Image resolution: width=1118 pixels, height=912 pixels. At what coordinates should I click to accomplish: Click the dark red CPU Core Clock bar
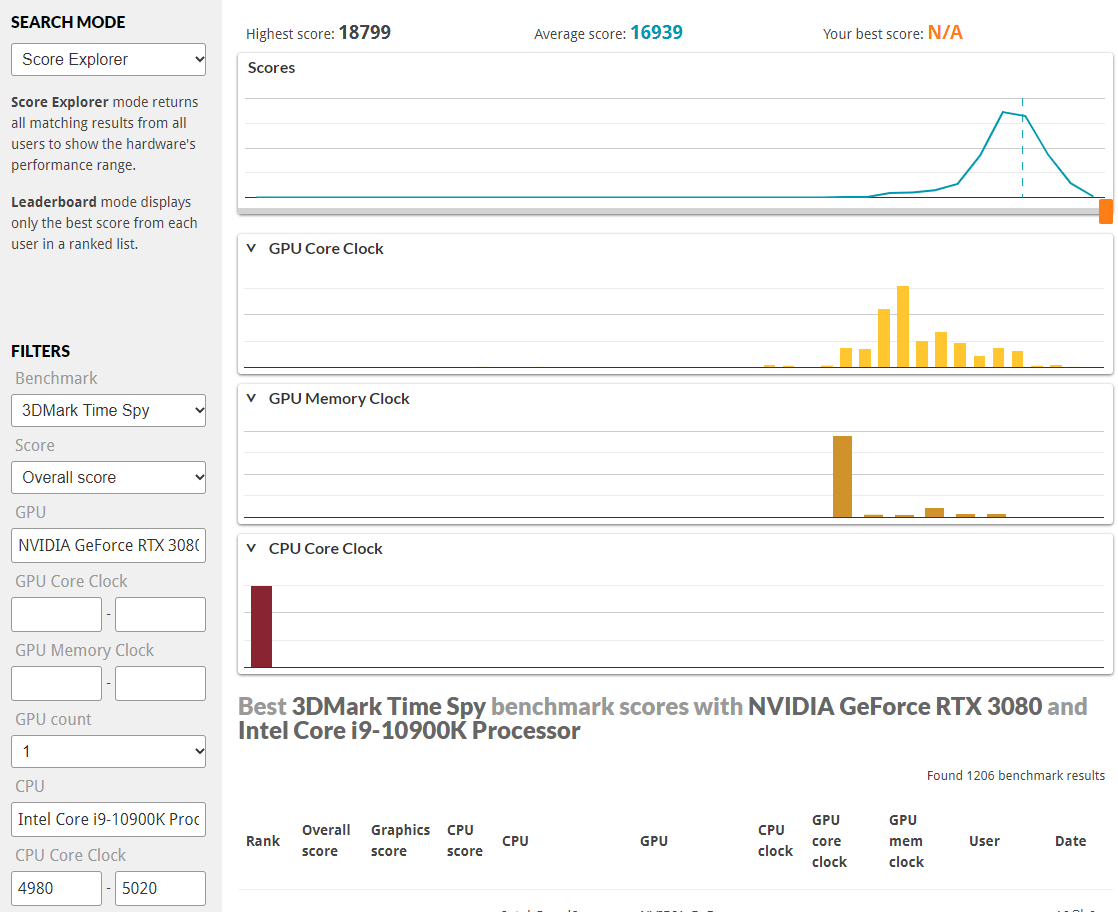[x=262, y=626]
